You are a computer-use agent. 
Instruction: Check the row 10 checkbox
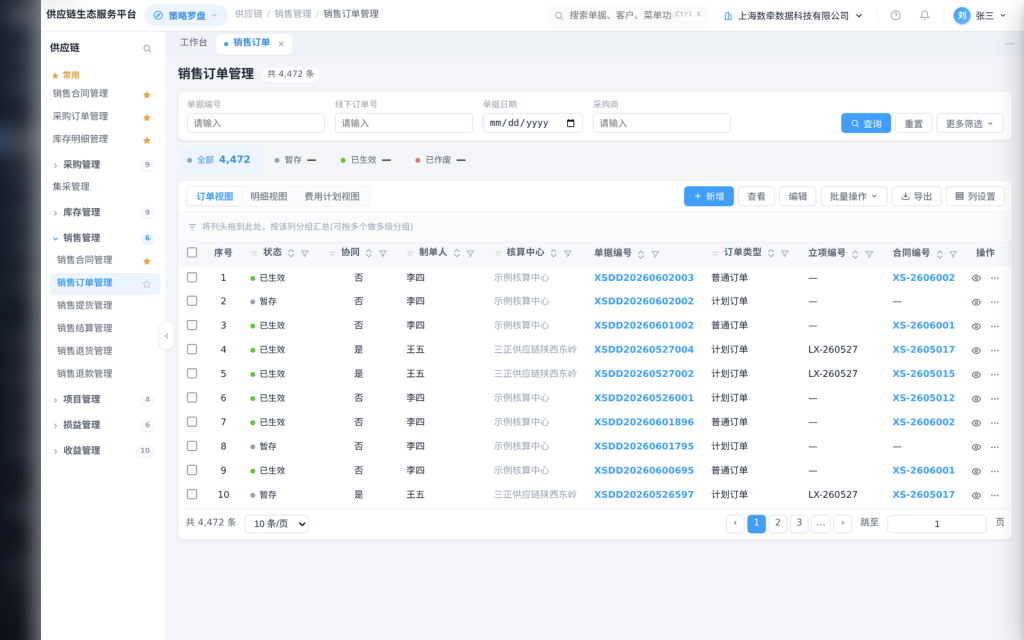[x=192, y=494]
